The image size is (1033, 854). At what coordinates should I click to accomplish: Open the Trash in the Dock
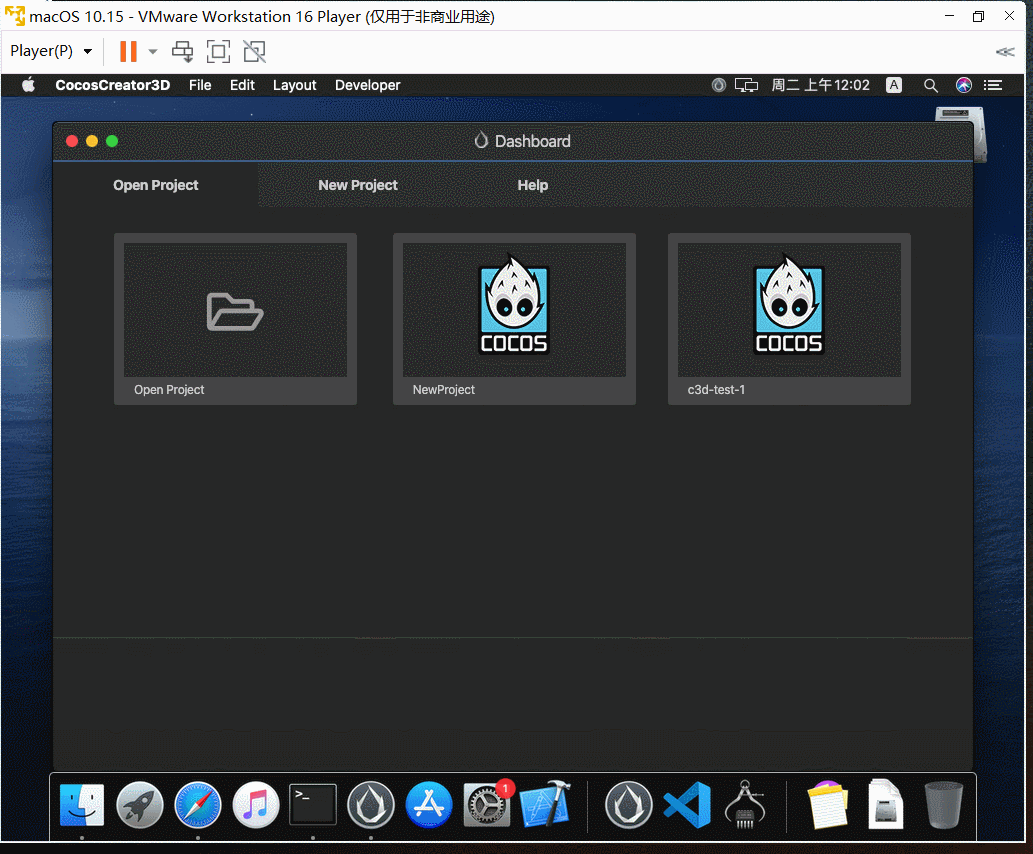point(943,805)
